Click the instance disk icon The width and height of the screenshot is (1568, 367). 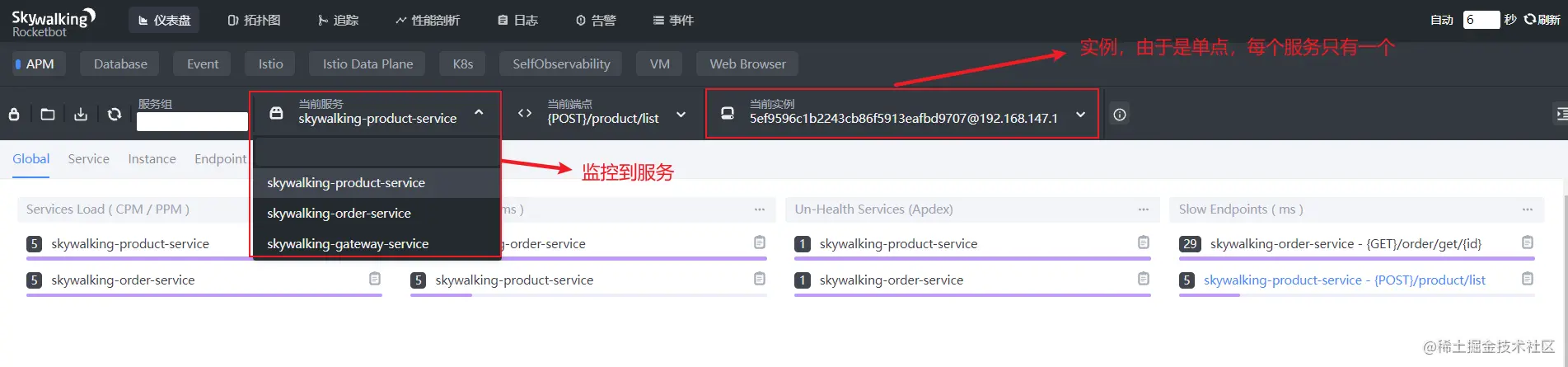point(728,113)
